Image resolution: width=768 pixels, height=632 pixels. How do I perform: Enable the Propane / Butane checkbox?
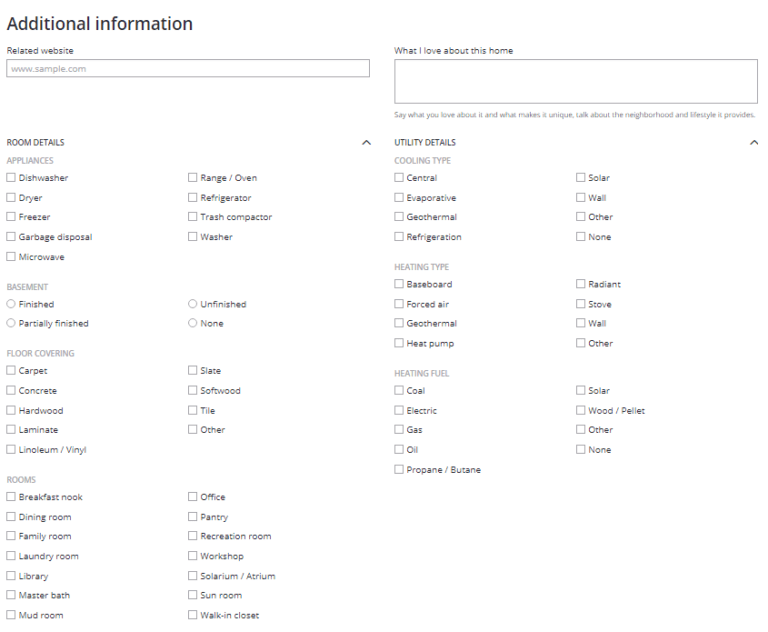[x=399, y=470]
